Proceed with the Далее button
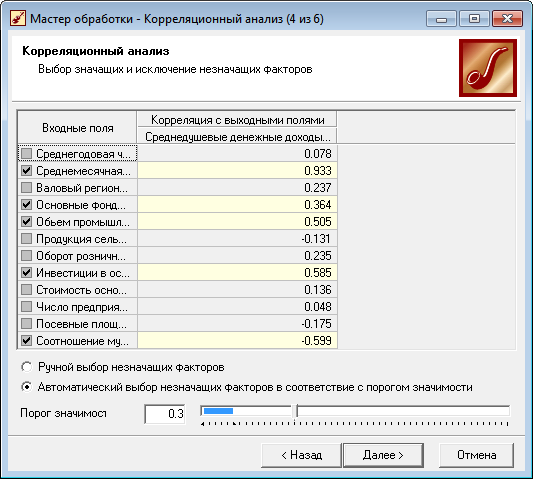 (x=383, y=455)
